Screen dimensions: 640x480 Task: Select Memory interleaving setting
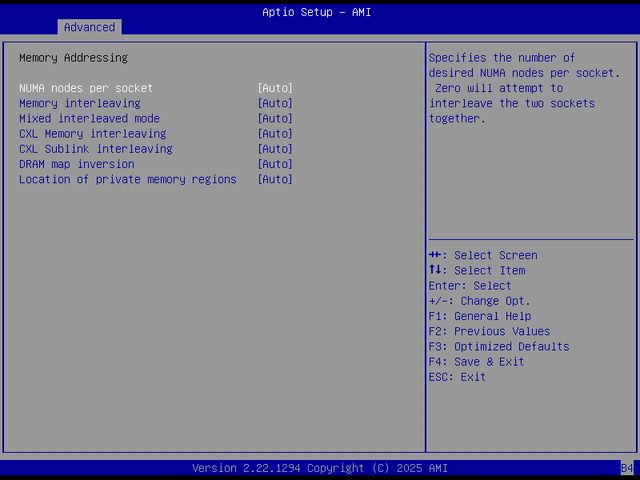click(80, 103)
